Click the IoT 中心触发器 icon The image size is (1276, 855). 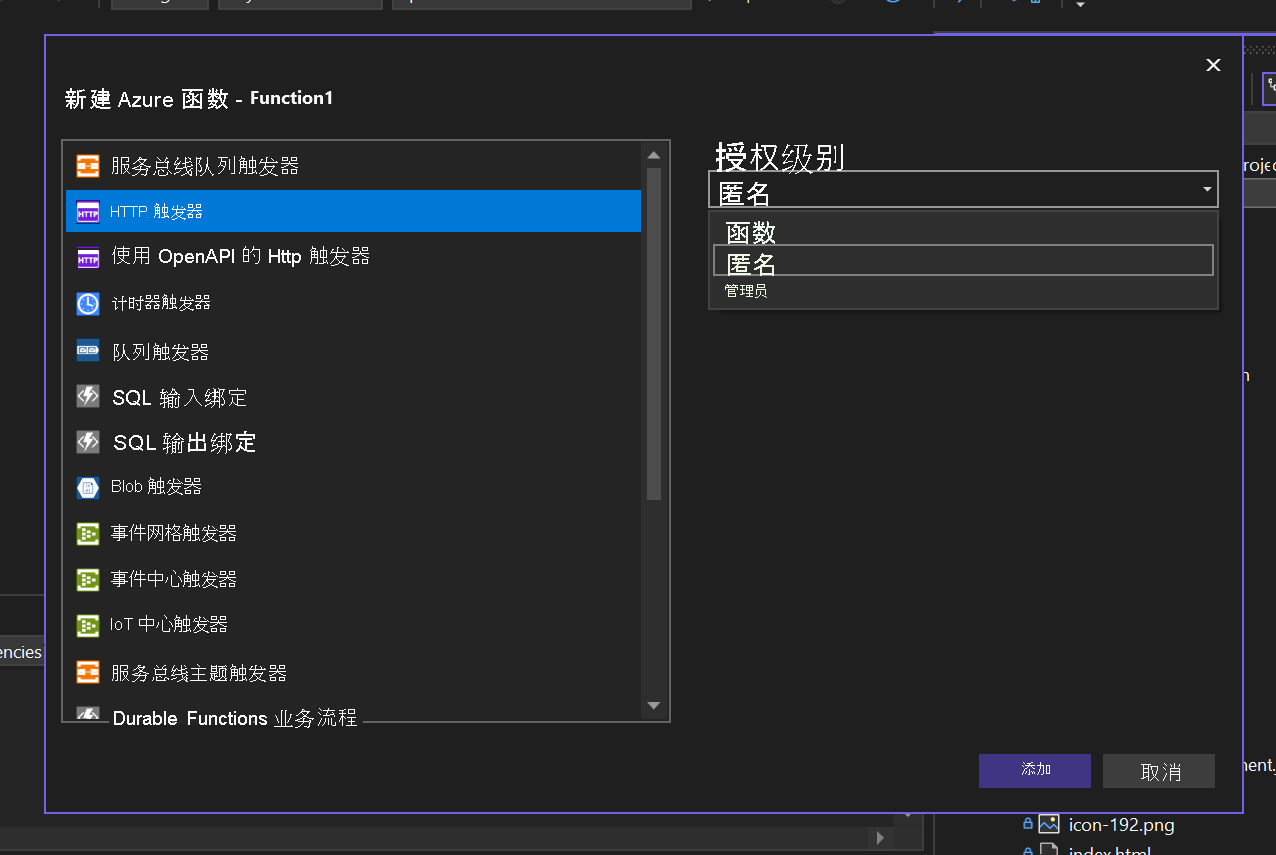tap(88, 626)
